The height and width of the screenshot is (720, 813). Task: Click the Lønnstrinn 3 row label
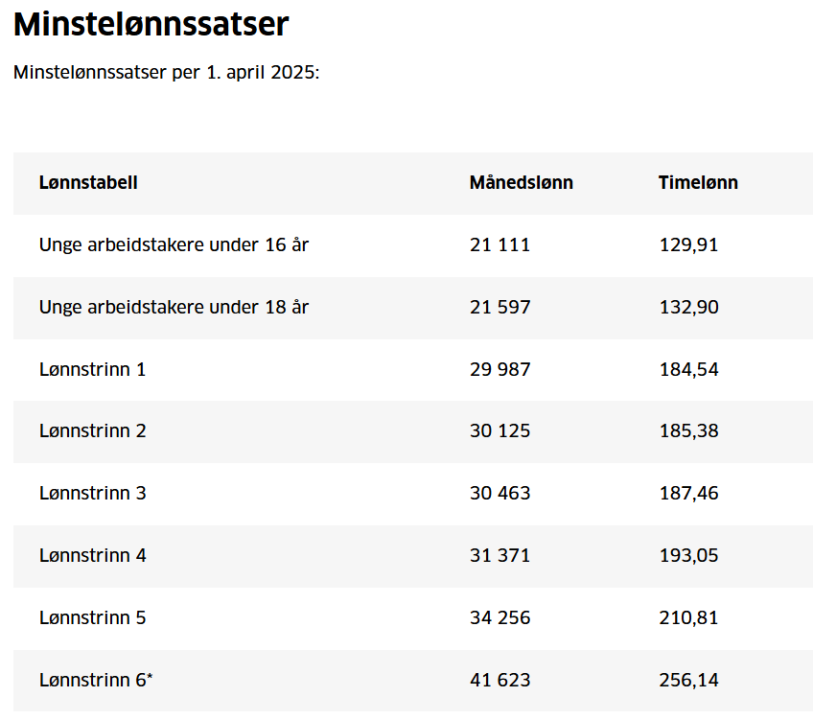pos(92,493)
